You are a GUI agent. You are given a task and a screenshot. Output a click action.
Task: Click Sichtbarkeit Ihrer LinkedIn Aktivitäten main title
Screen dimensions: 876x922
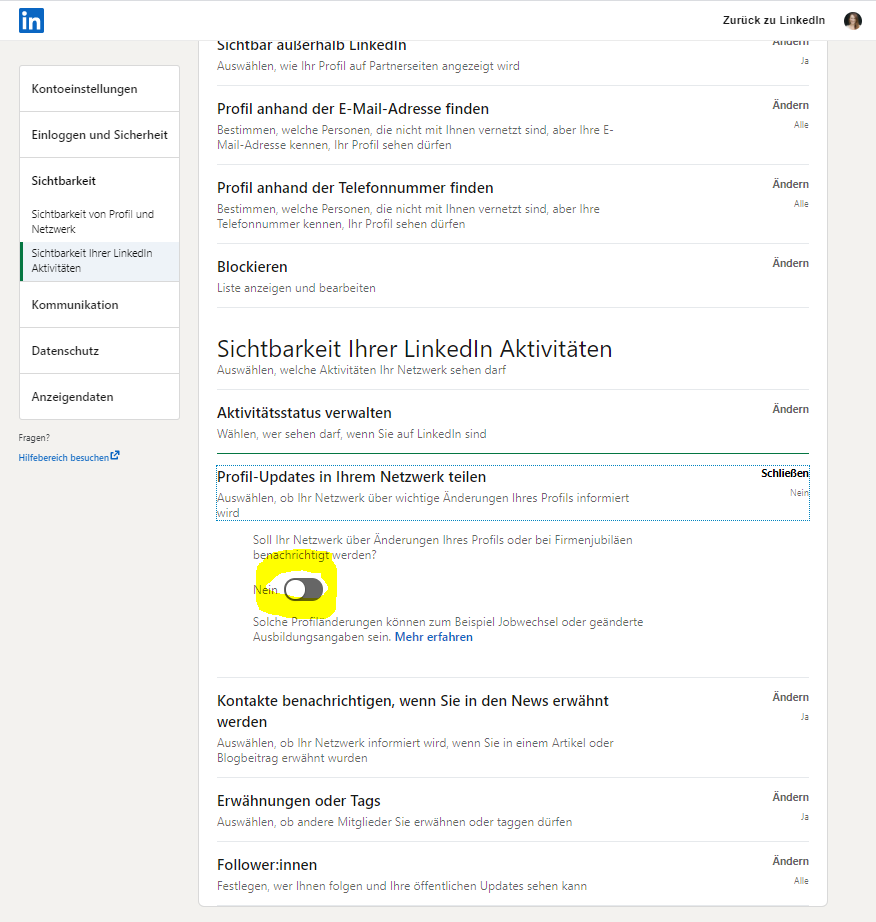point(414,349)
